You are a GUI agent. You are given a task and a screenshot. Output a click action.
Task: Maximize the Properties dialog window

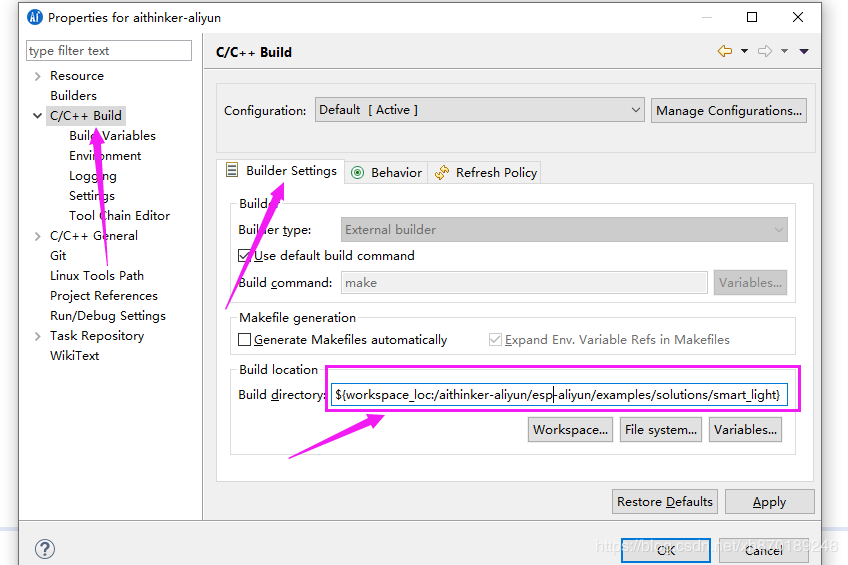[752, 17]
